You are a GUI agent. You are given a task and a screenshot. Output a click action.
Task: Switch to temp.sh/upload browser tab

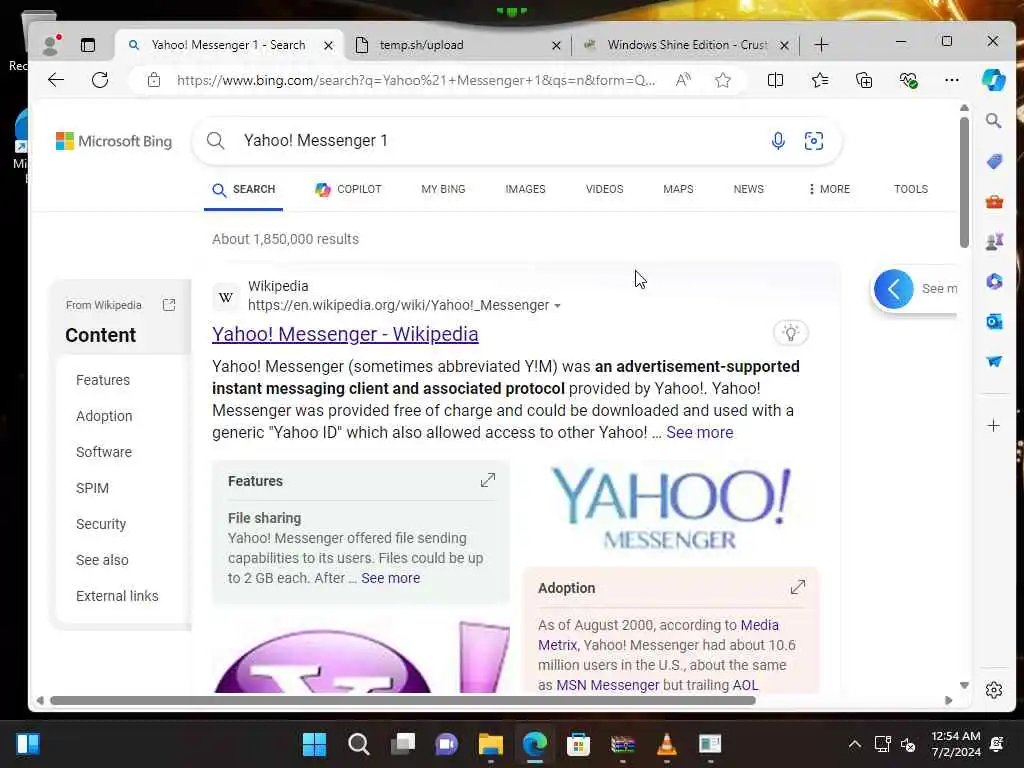[x=457, y=45]
